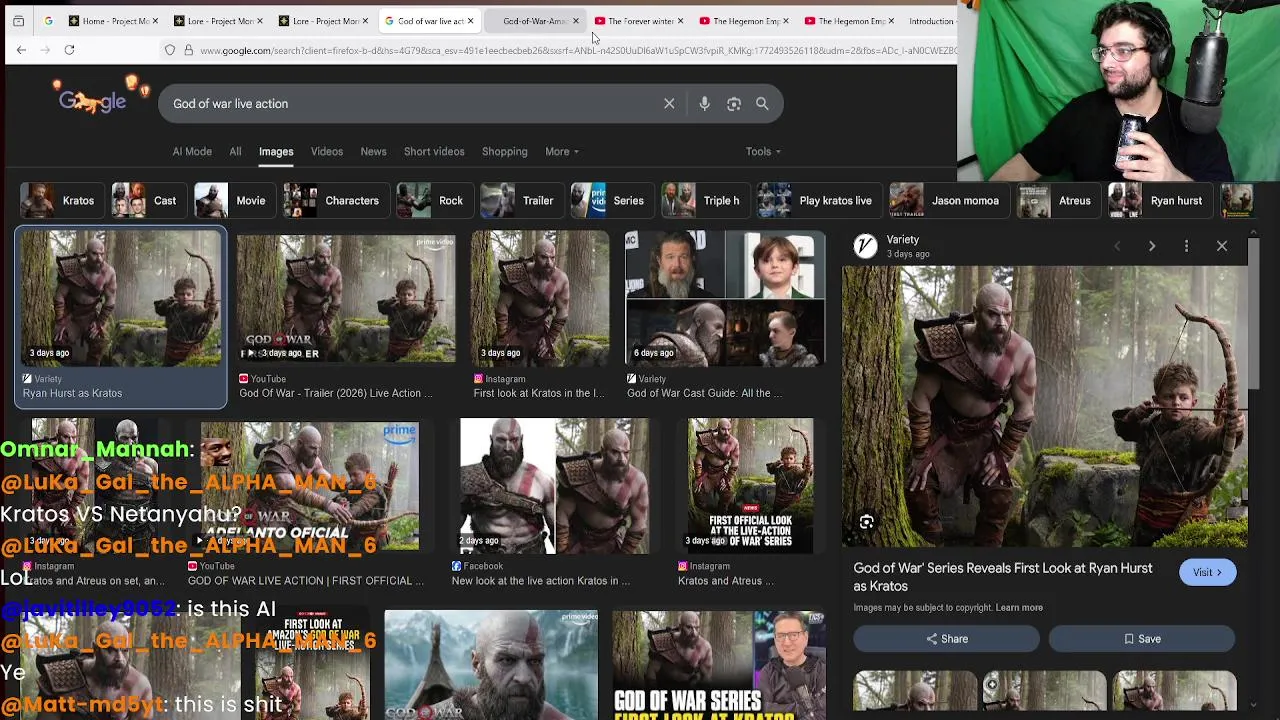This screenshot has height=720, width=1280.
Task: Close the 'God-of-War-Ama' tab
Action: click(576, 21)
